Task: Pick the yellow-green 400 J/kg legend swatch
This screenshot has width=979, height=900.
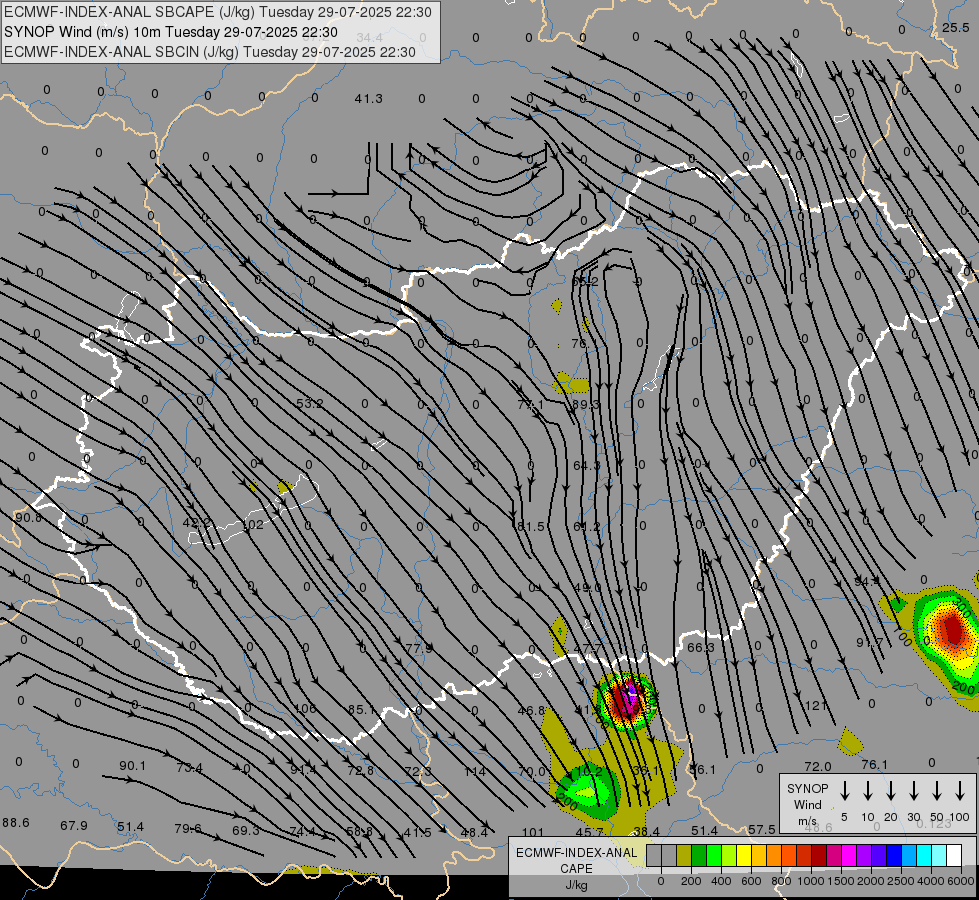Action: click(729, 856)
